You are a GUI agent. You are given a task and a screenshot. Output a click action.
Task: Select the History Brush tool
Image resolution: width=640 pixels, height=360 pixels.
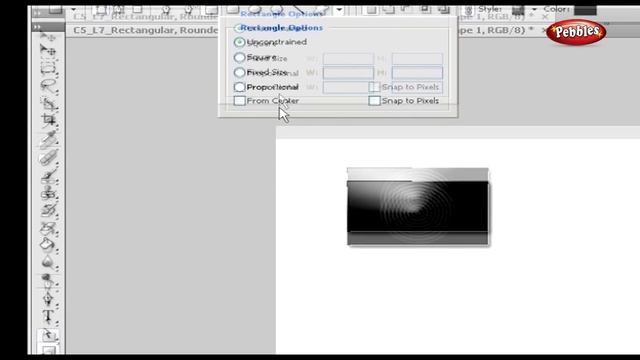point(48,210)
